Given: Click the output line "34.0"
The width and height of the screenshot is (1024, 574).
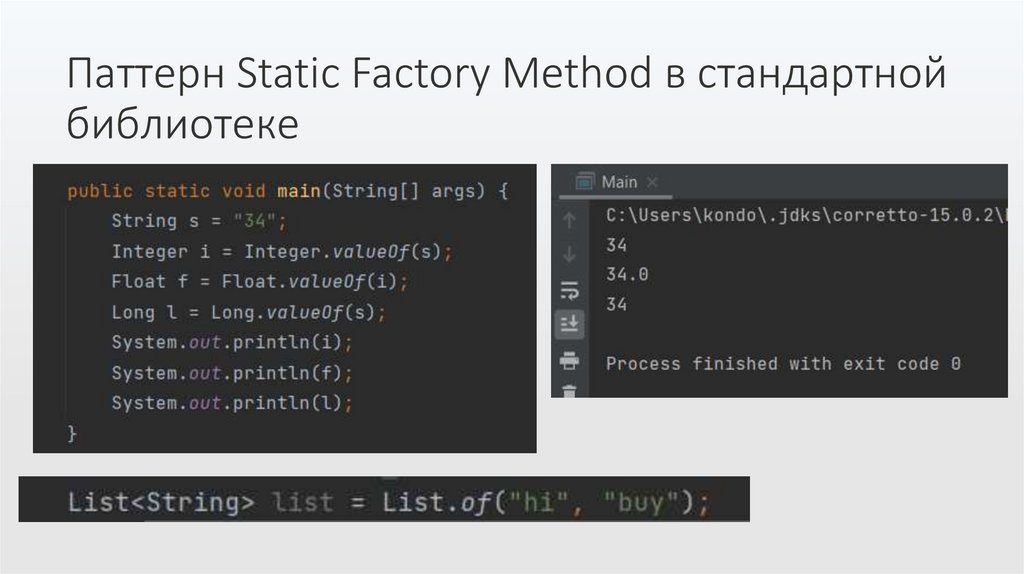Looking at the screenshot, I should [x=627, y=274].
